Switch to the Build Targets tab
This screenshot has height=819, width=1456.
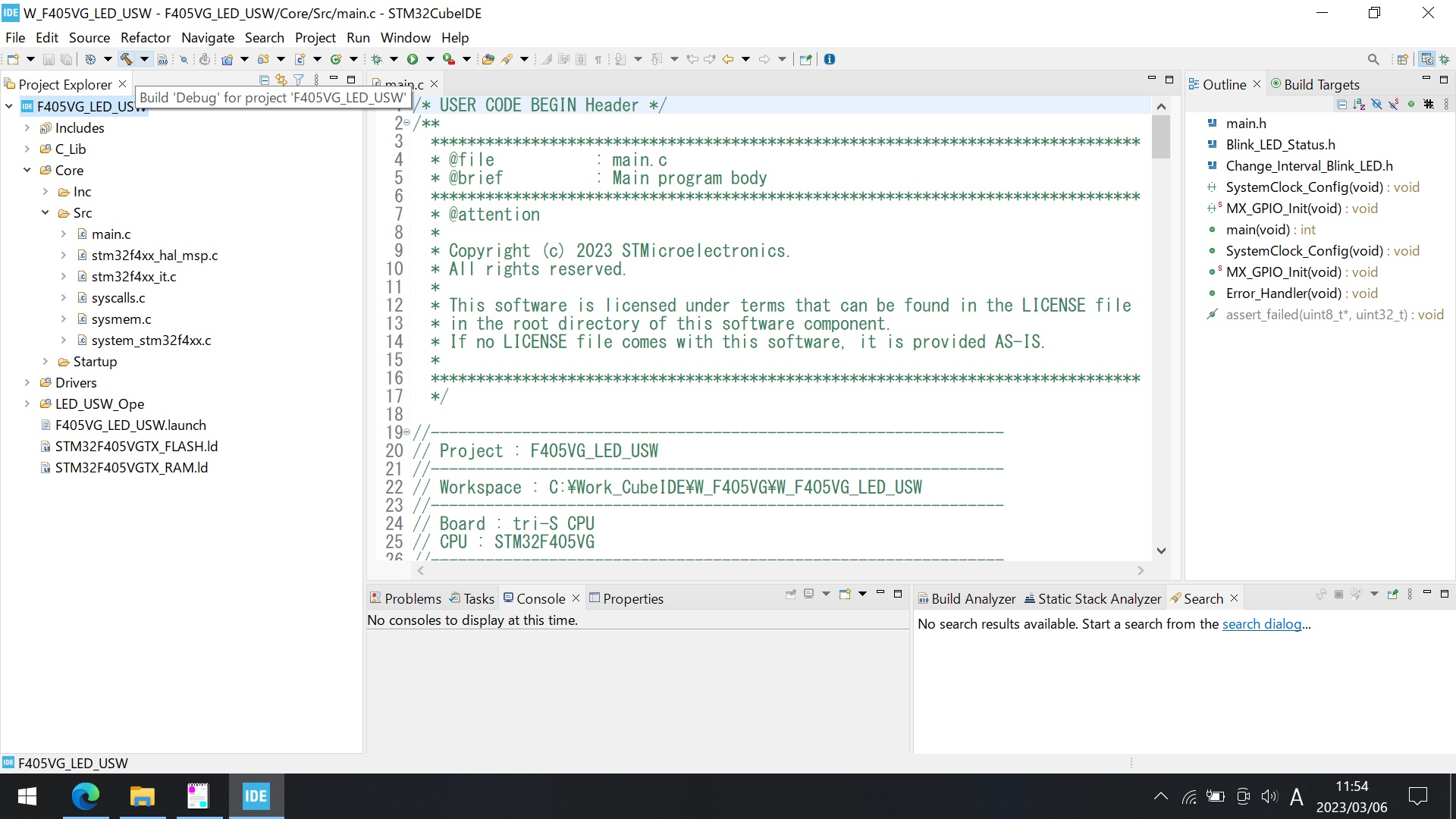1316,84
